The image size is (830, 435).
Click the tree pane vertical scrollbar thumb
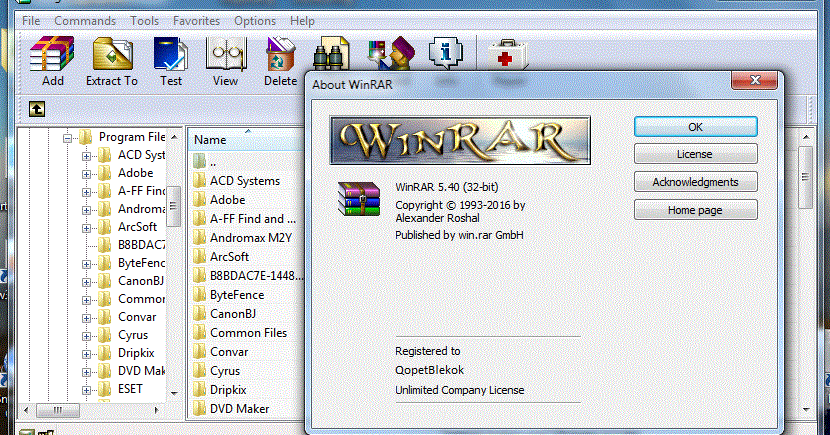pos(174,206)
